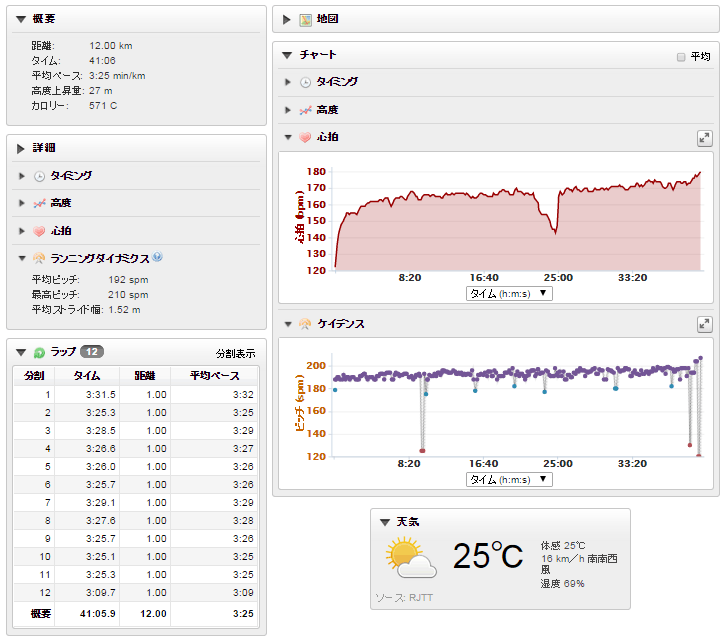Open the タイム dropdown under heart rate chart
The image size is (727, 641).
click(x=509, y=294)
